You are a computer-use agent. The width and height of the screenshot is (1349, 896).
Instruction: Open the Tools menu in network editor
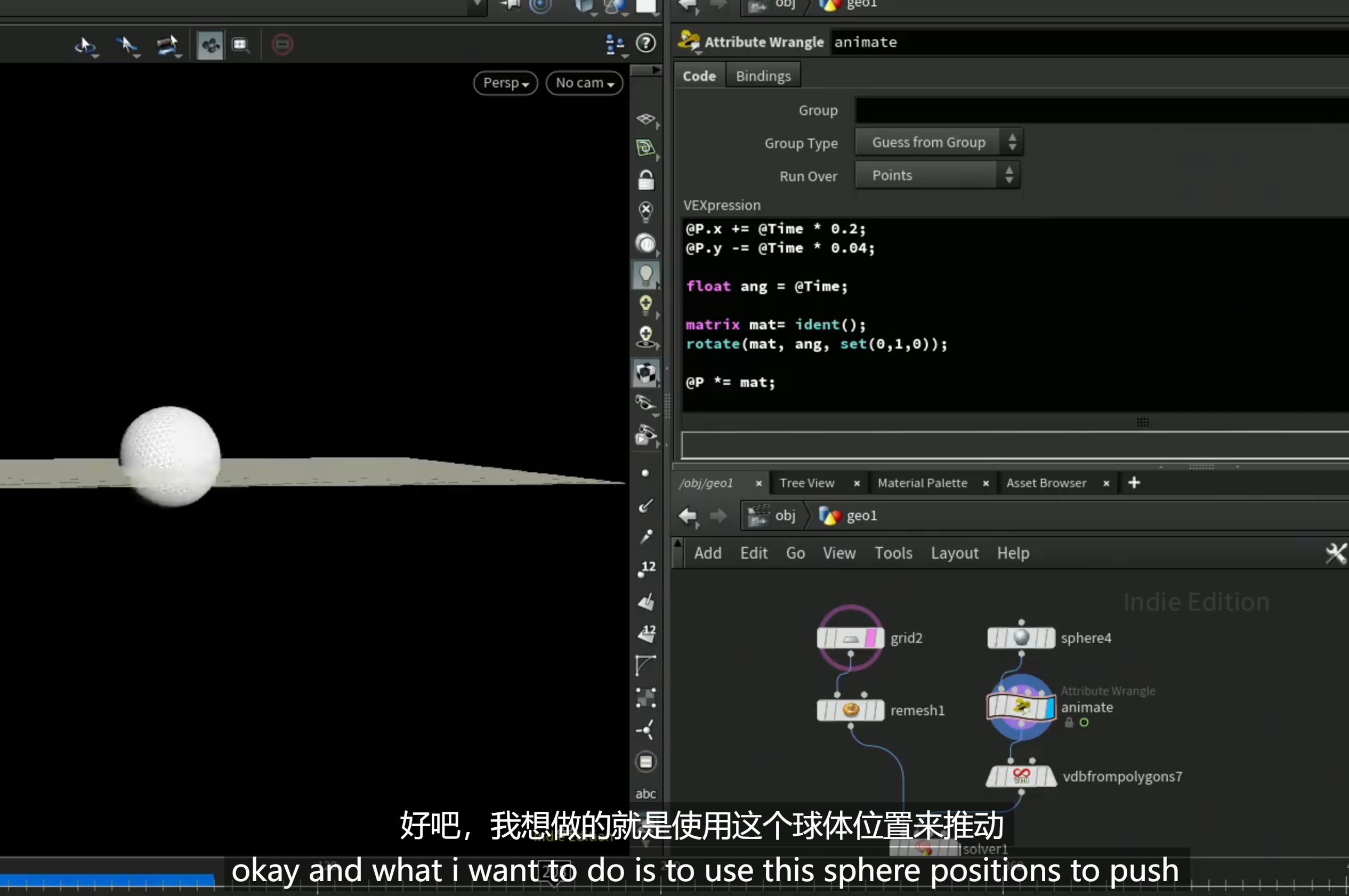pyautogui.click(x=893, y=553)
